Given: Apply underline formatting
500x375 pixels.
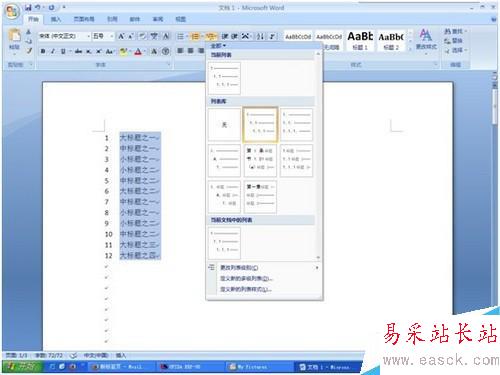Looking at the screenshot, I should click(63, 51).
